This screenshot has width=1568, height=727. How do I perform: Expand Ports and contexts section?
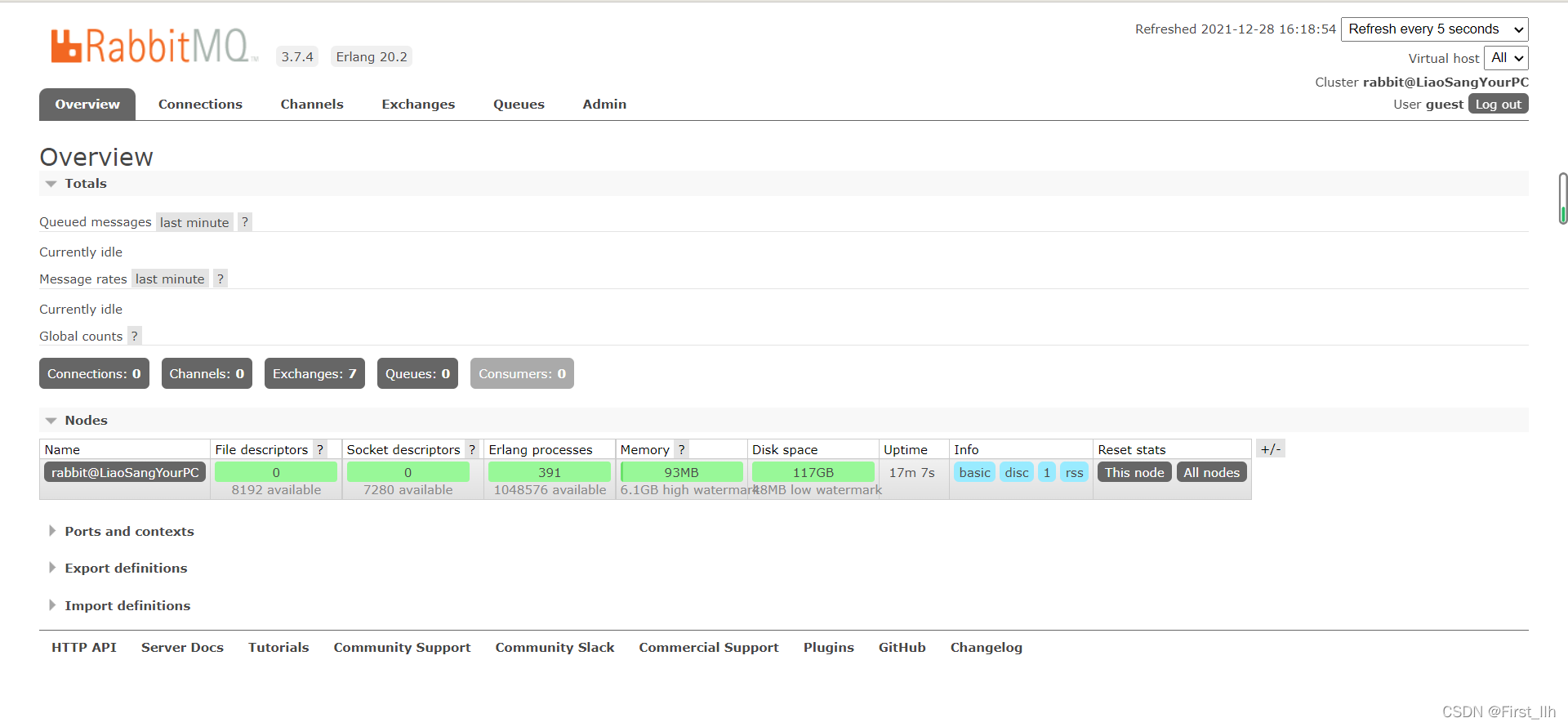129,532
